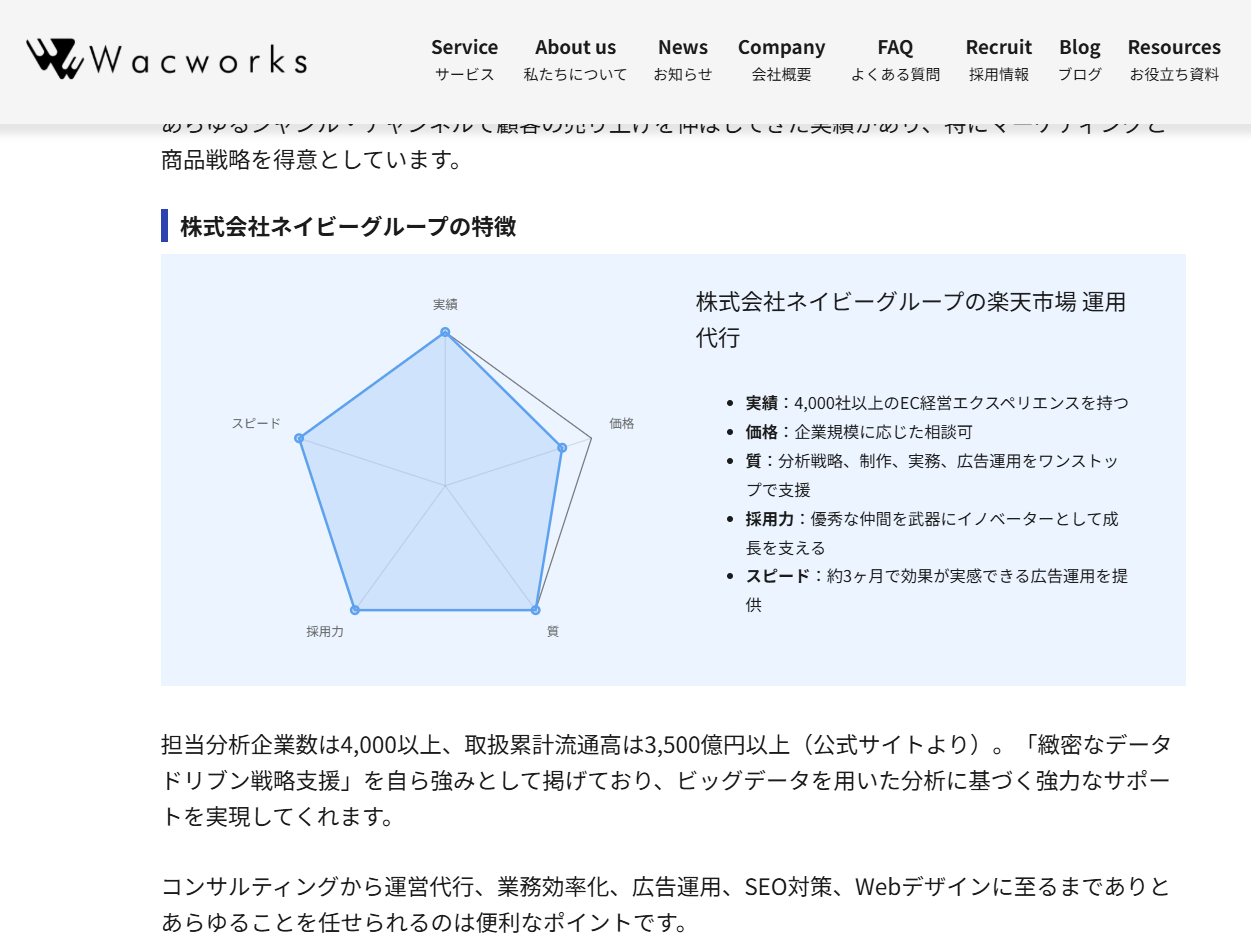Image resolution: width=1251 pixels, height=945 pixels.
Task: Click bullet スピード：約3ヶ月で効果が実感 text
Action: click(937, 590)
